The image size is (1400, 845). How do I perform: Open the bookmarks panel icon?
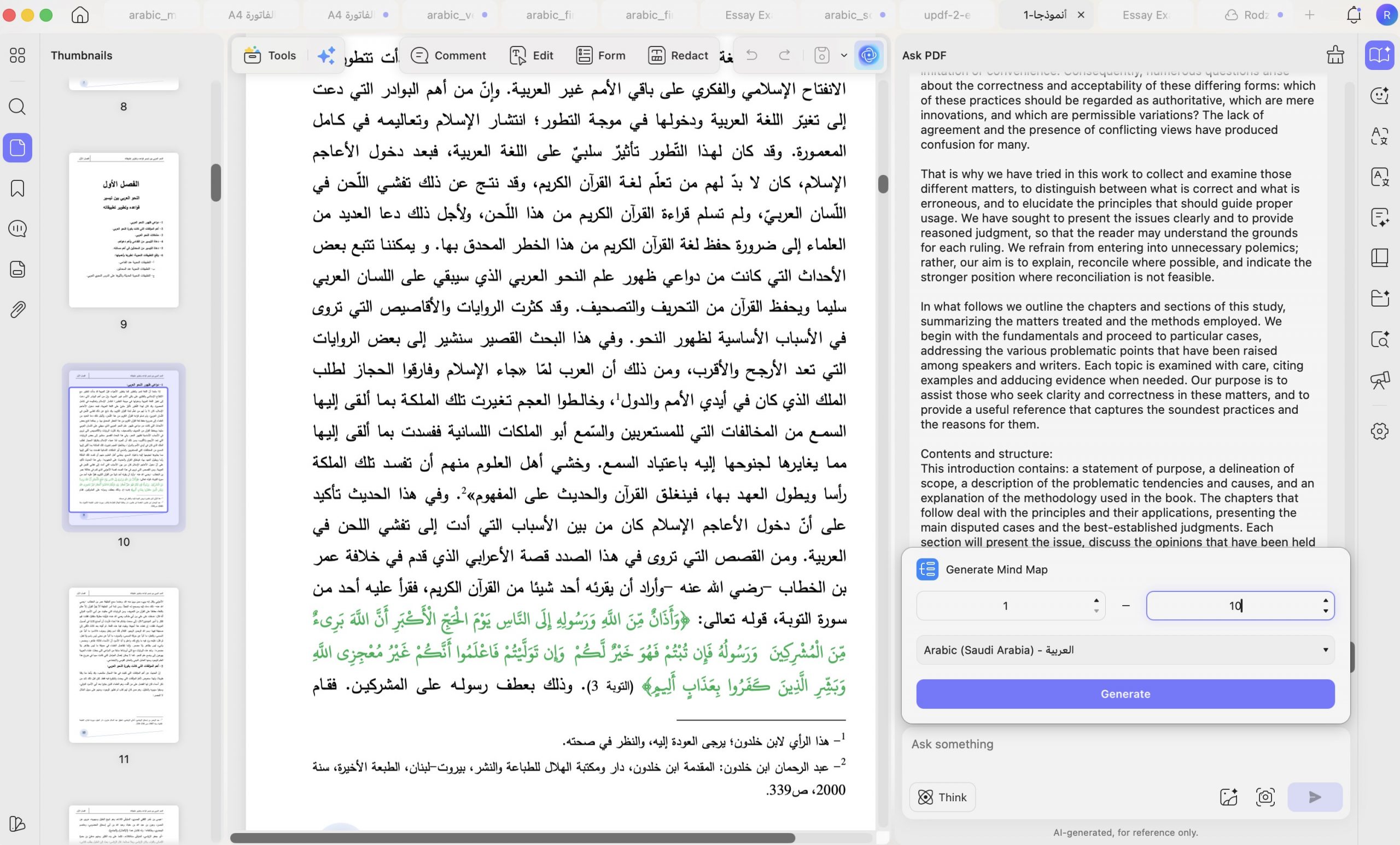point(17,188)
